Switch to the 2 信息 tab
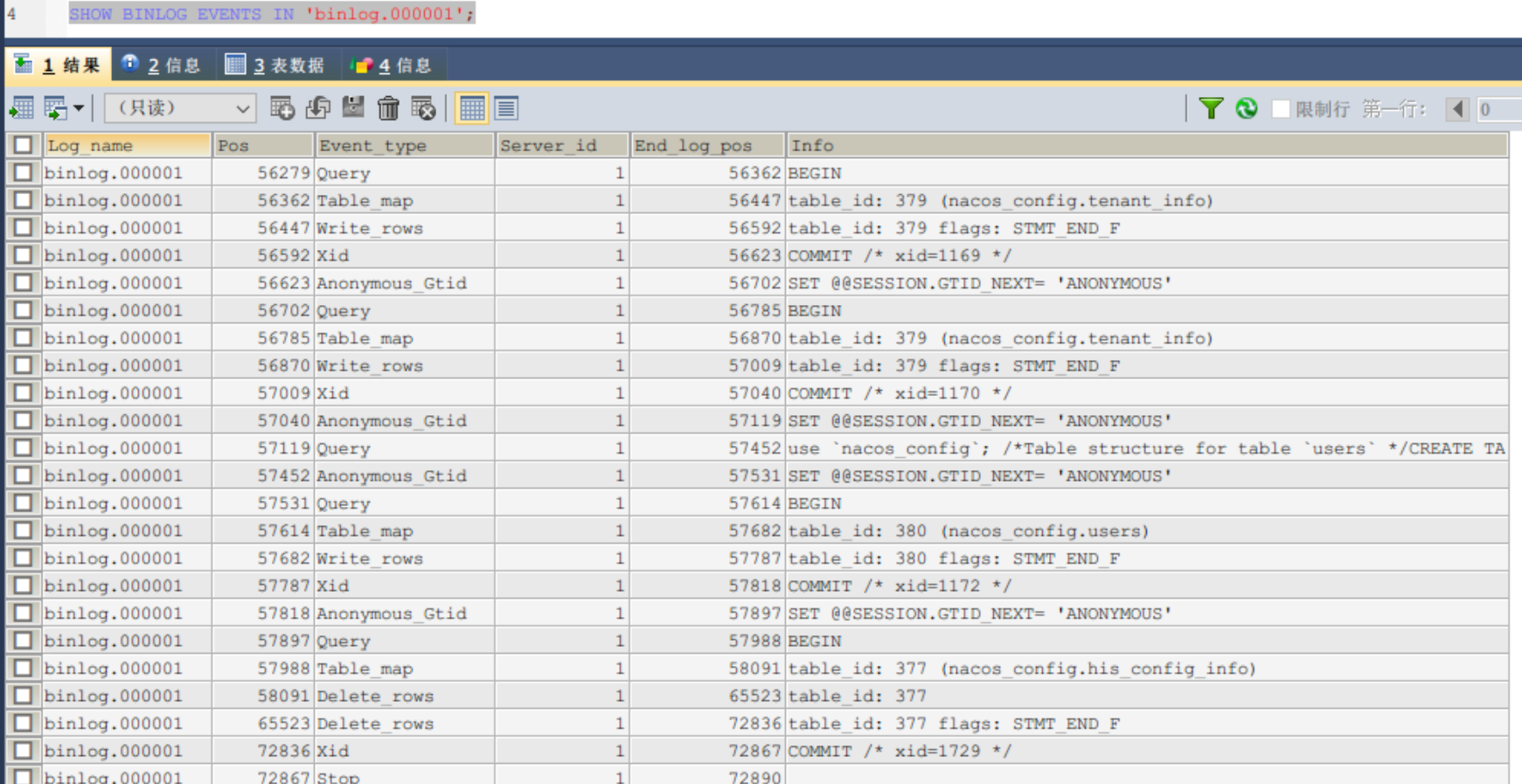The height and width of the screenshot is (784, 1522). coord(162,65)
